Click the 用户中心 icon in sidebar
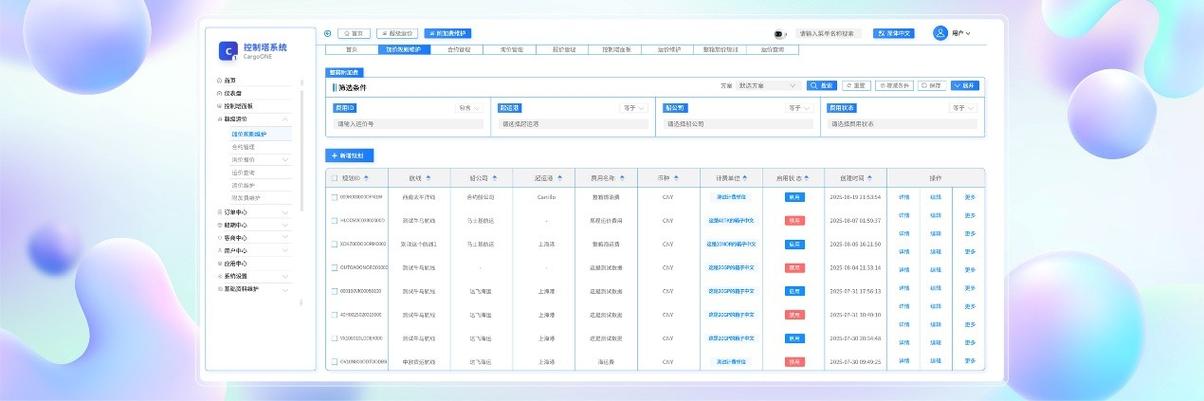Image resolution: width=1204 pixels, height=401 pixels. pyautogui.click(x=219, y=250)
